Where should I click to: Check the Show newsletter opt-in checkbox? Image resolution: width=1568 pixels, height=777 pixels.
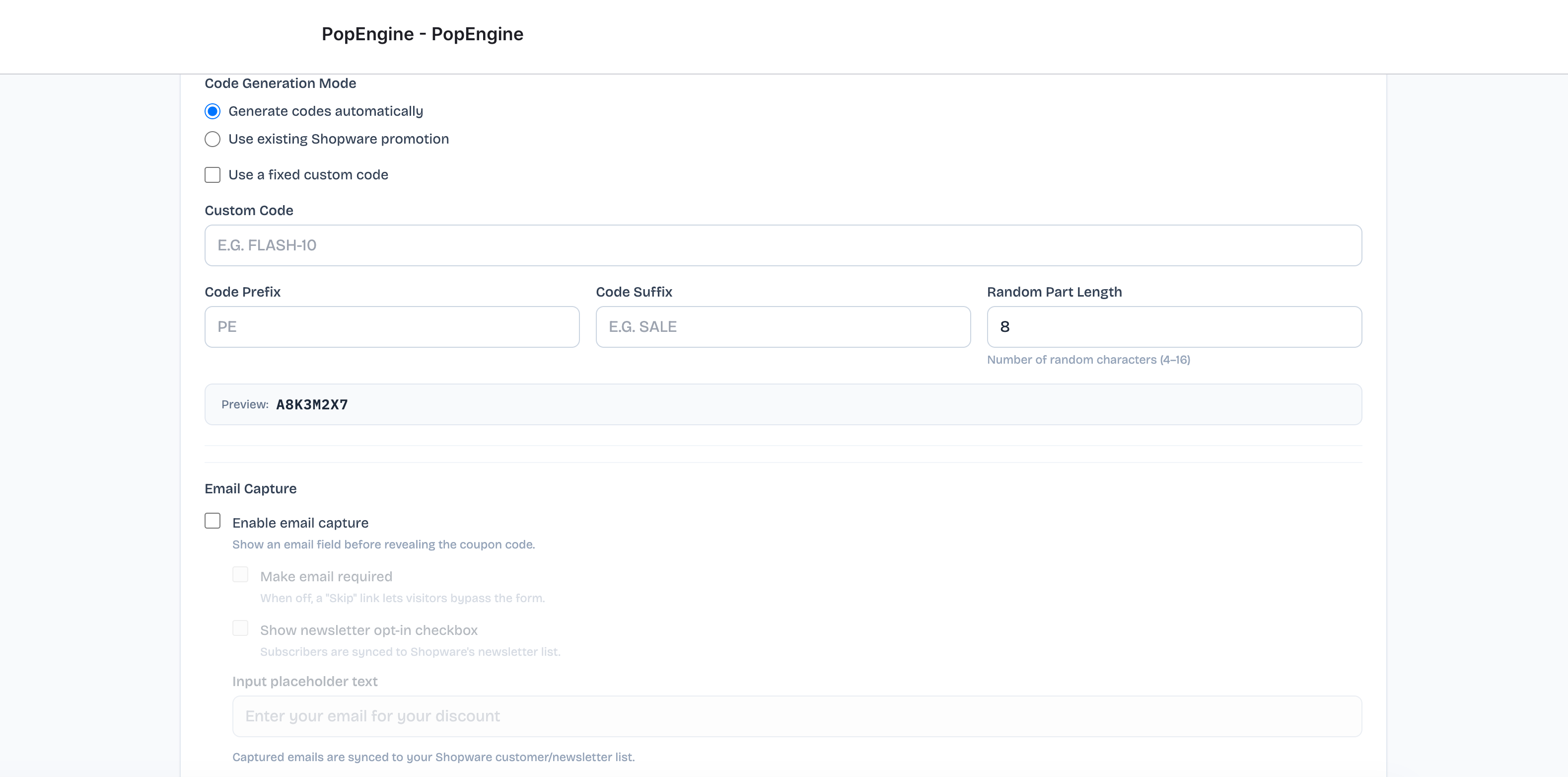(x=240, y=628)
